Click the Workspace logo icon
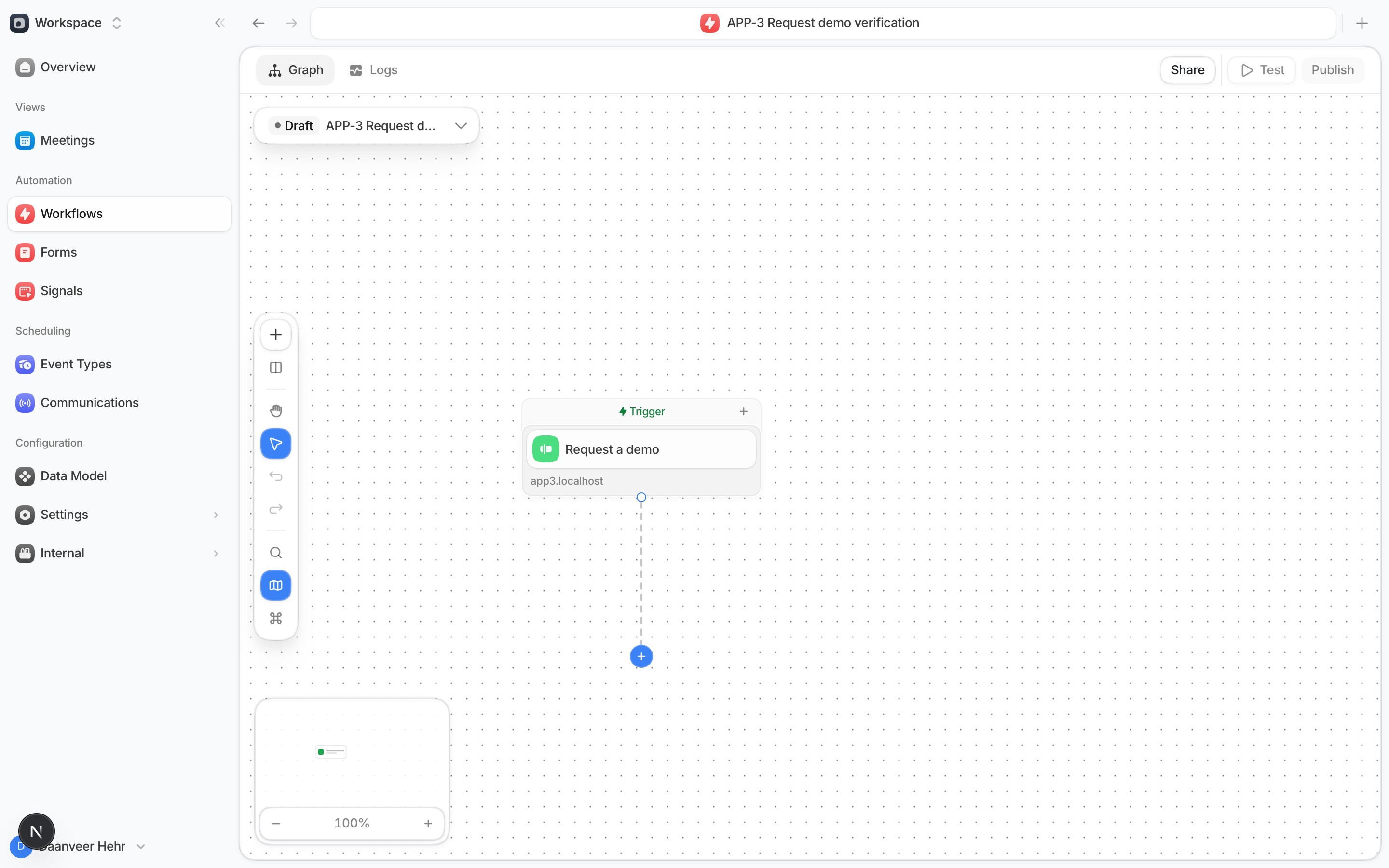The image size is (1389, 868). tap(19, 23)
